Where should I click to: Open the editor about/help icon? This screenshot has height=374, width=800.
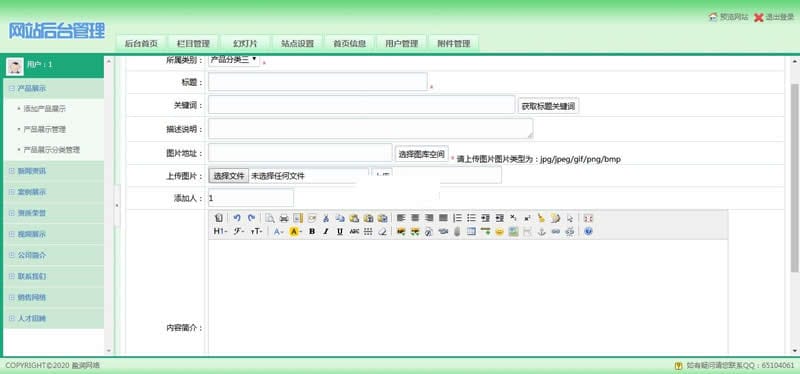(588, 231)
